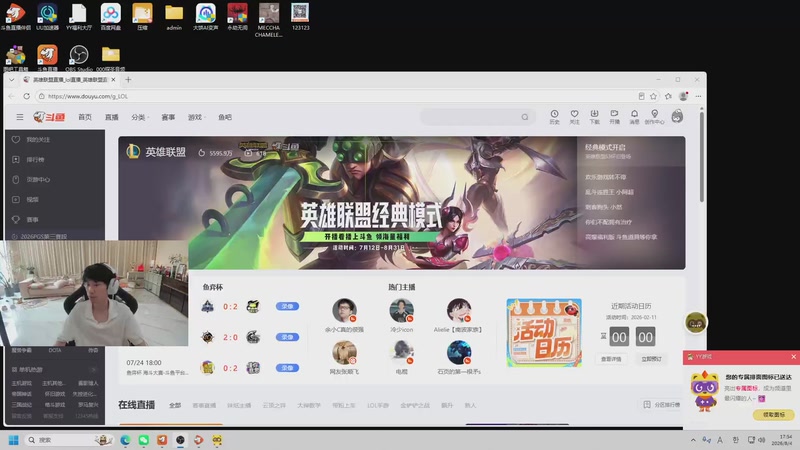Open the browser tab list chevron
800x450 pixels.
click(x=12, y=80)
